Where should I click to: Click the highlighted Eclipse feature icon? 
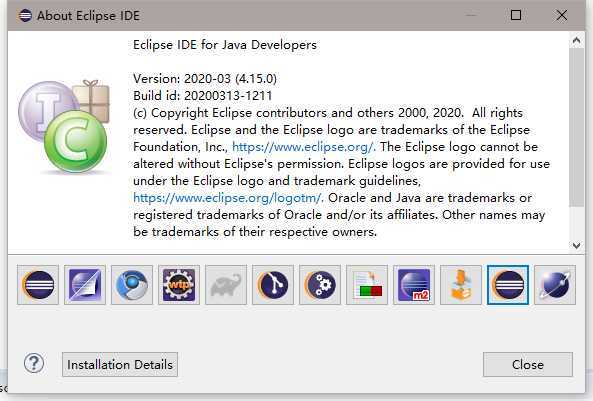pyautogui.click(x=508, y=285)
